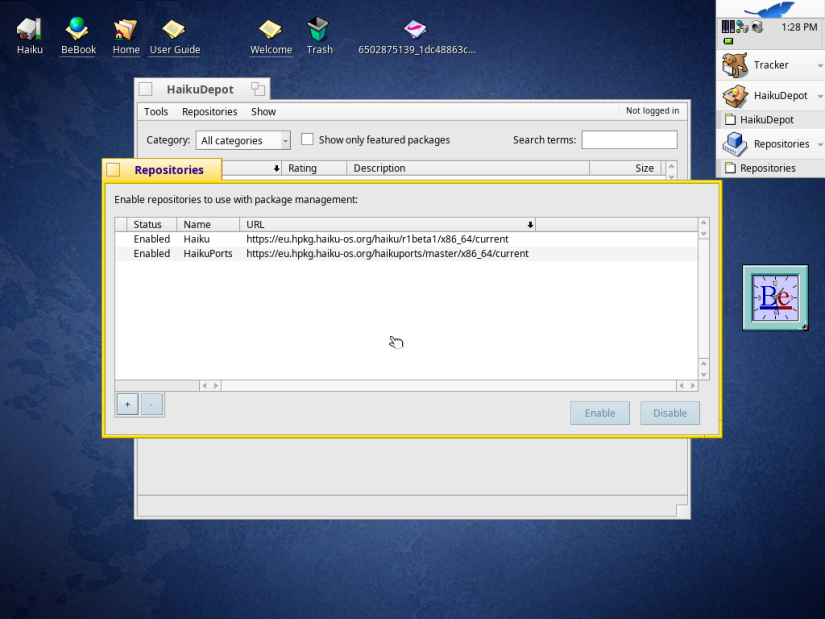Sort repositories by Name column header
The height and width of the screenshot is (619, 825).
coord(208,224)
